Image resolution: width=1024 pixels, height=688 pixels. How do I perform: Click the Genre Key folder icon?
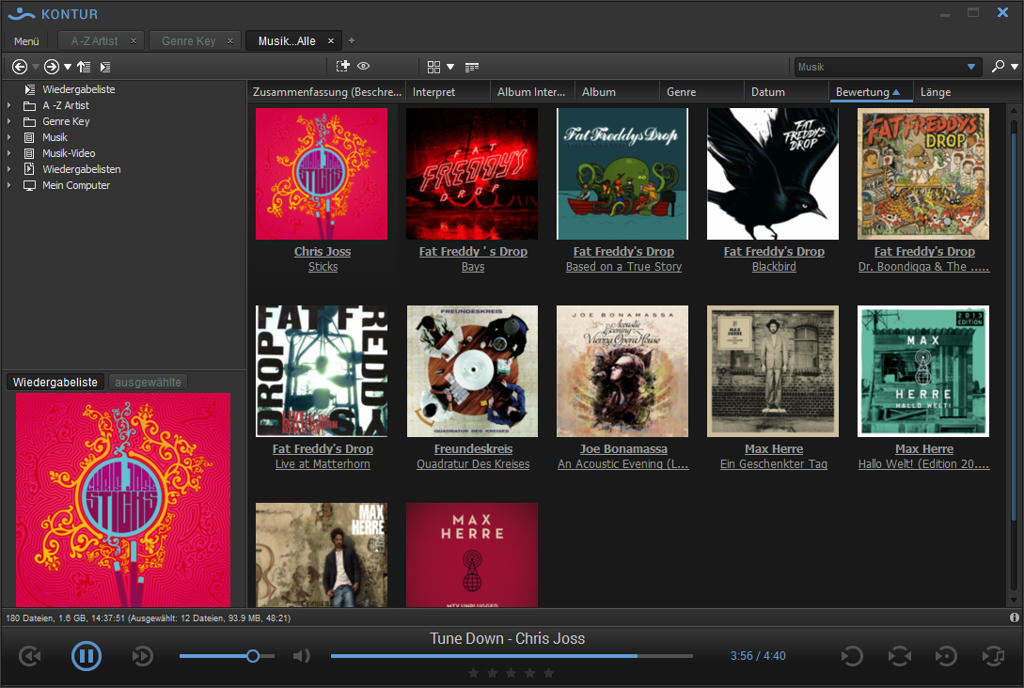click(x=29, y=121)
